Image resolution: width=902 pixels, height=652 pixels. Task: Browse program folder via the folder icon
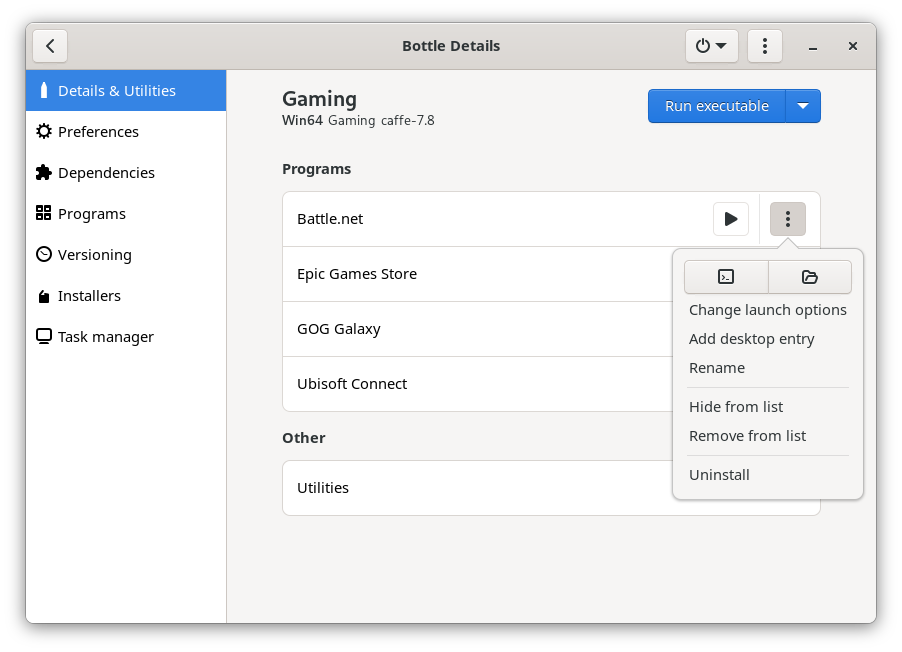tap(810, 277)
